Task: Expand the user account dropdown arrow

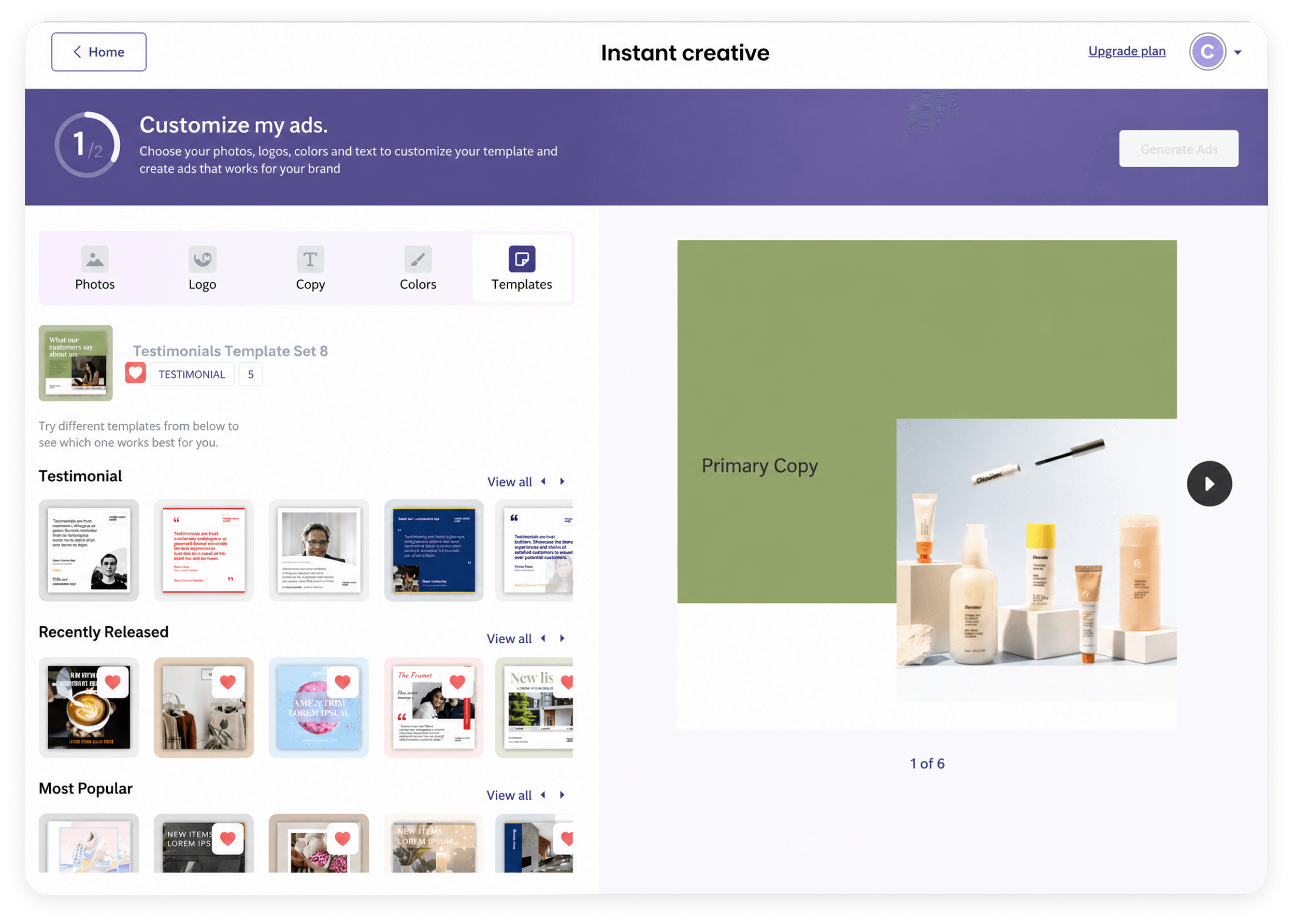Action: 1237,52
